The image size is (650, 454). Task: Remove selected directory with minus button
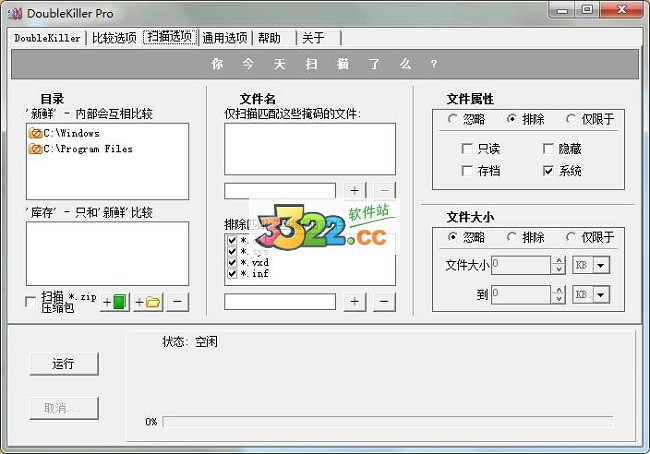click(x=177, y=302)
